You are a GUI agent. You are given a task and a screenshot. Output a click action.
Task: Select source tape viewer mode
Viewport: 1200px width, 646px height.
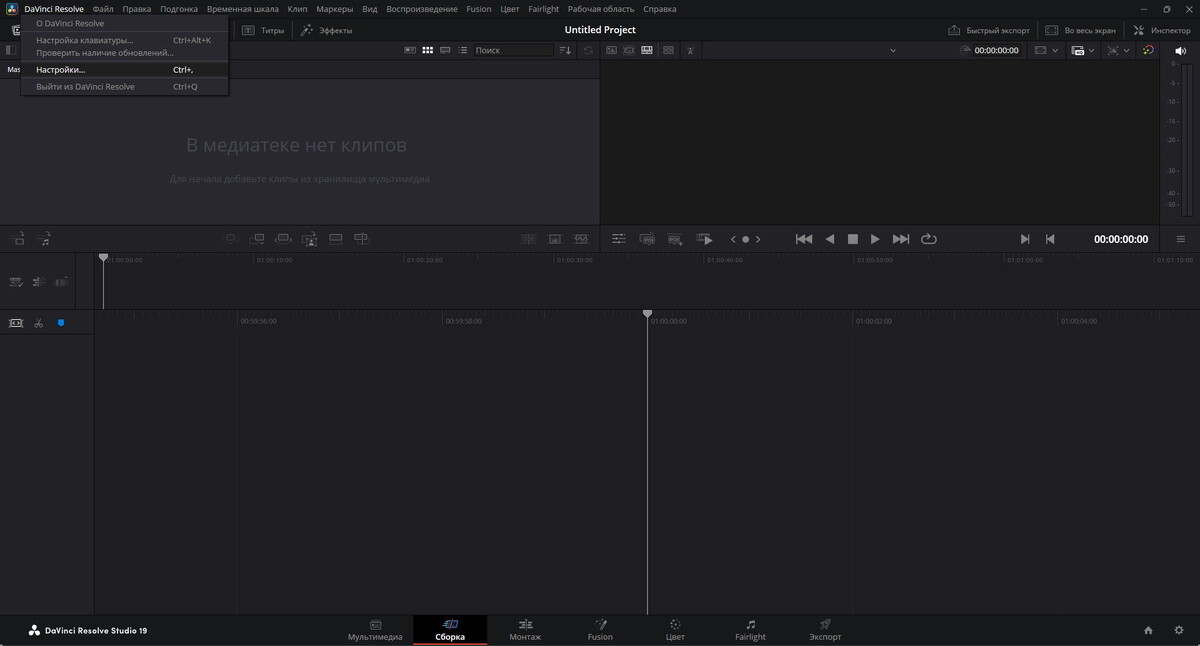point(629,50)
